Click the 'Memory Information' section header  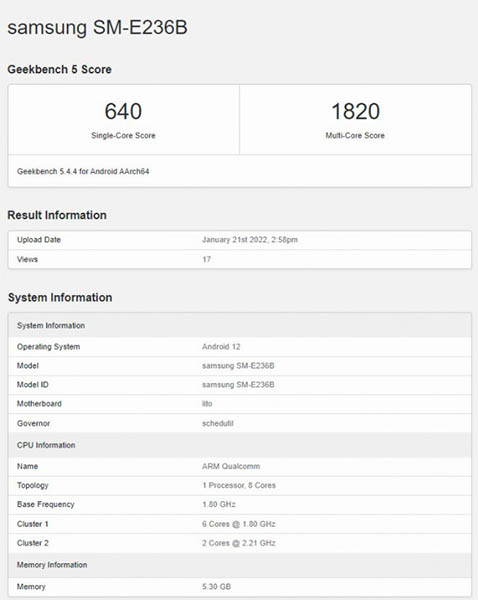click(240, 565)
